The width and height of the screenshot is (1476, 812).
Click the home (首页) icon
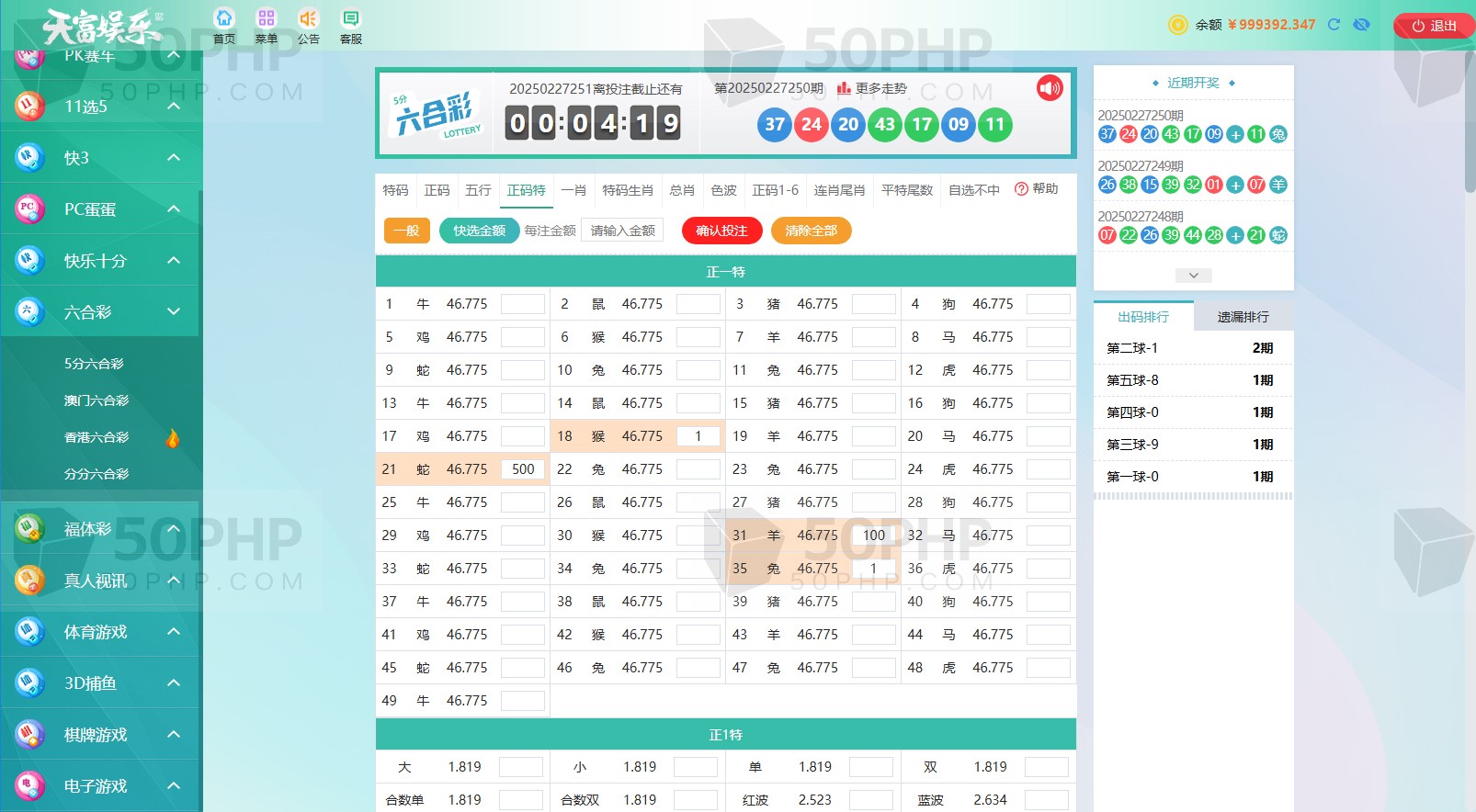coord(224,19)
